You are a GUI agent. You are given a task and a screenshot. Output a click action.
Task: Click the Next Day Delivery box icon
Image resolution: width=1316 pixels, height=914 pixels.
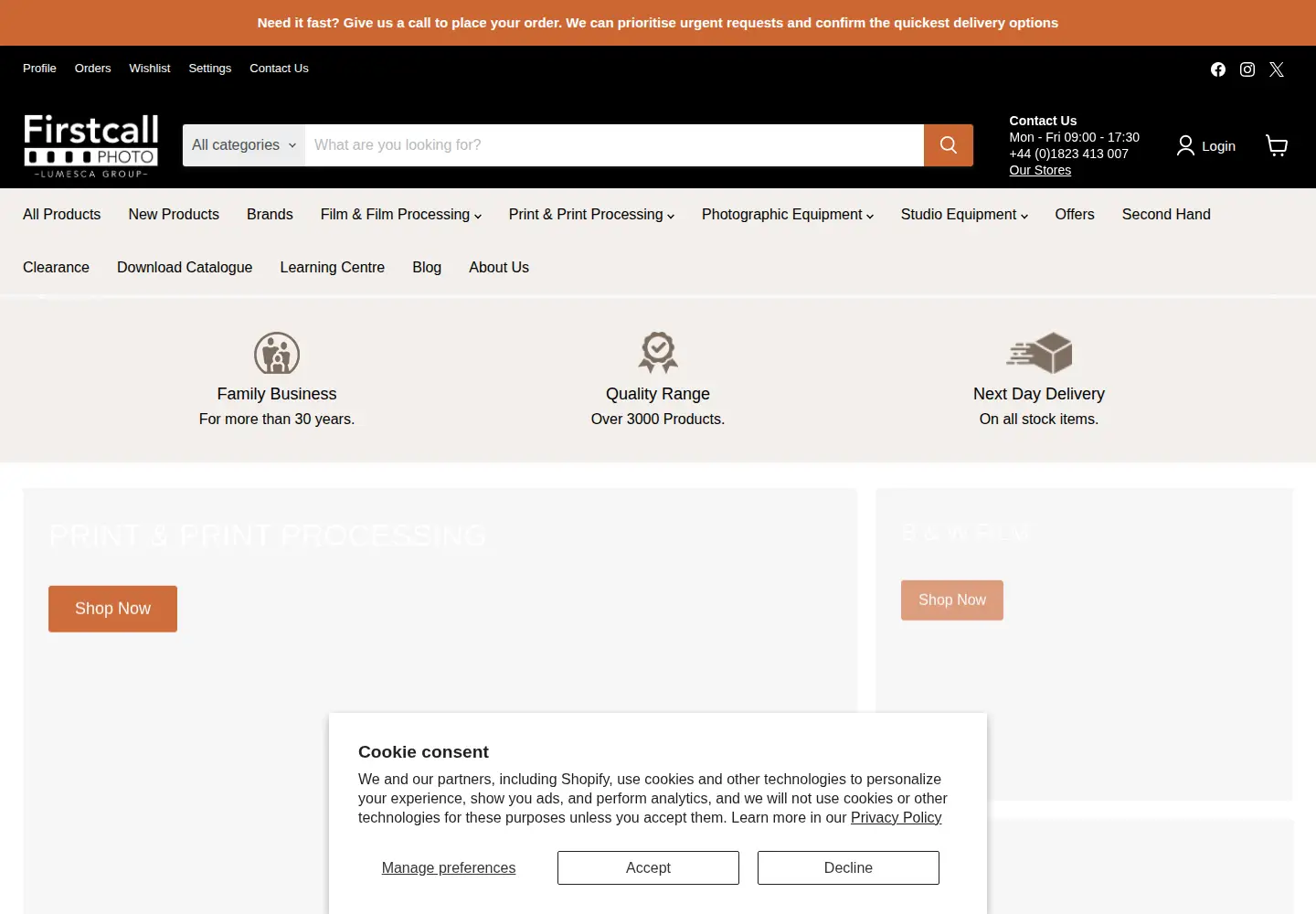pos(1039,353)
